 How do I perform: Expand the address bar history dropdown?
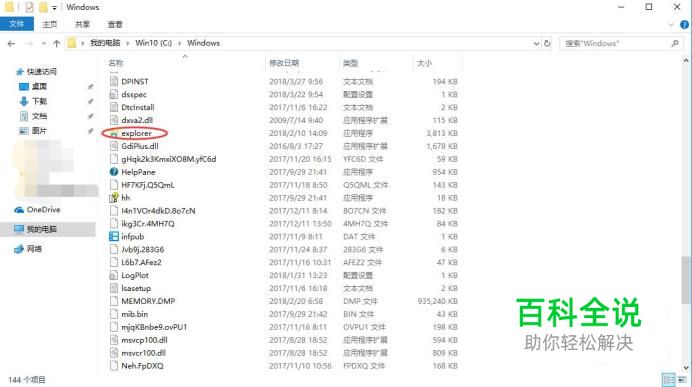pyautogui.click(x=536, y=43)
